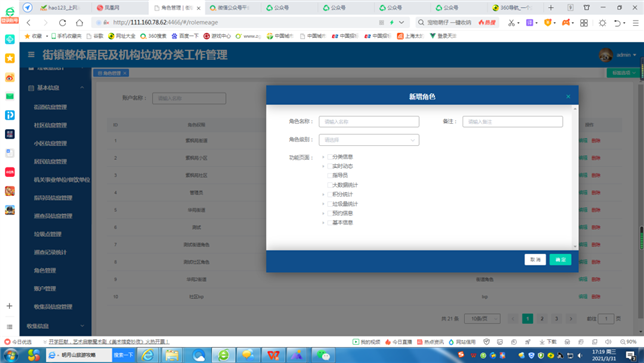
Task: Open the WPS icon on the taskbar
Action: point(273,355)
